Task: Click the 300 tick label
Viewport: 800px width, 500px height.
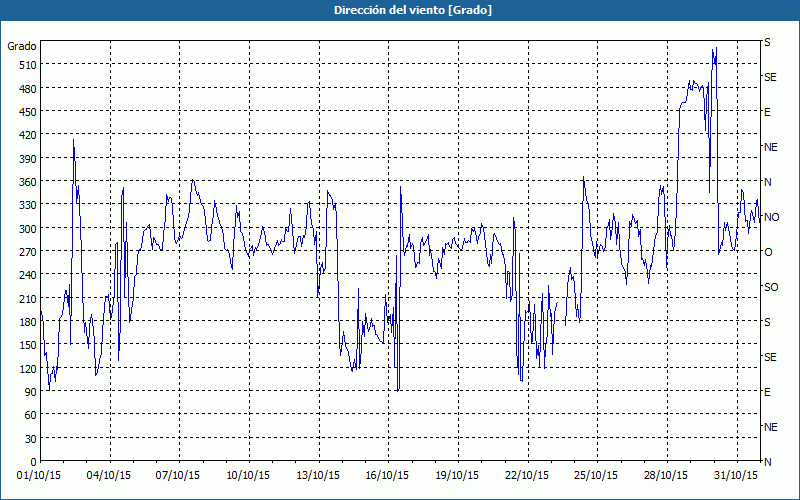Action: tap(28, 228)
